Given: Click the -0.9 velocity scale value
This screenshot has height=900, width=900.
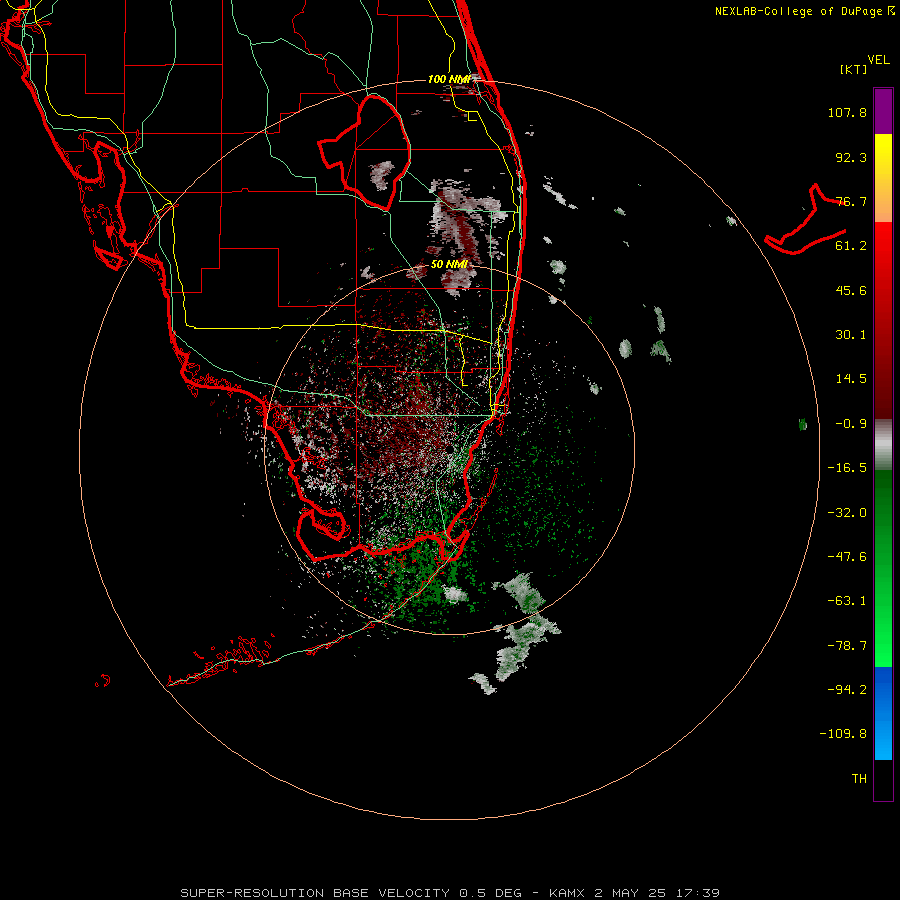Looking at the screenshot, I should pos(851,424).
